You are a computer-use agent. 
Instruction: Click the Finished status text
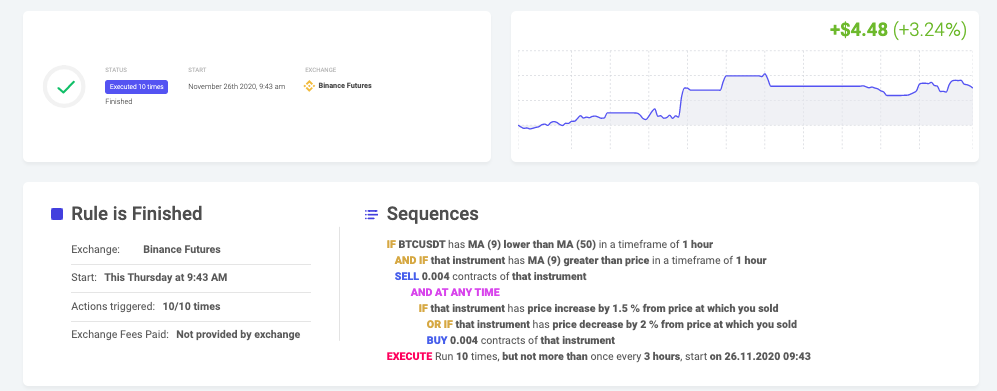coord(119,102)
